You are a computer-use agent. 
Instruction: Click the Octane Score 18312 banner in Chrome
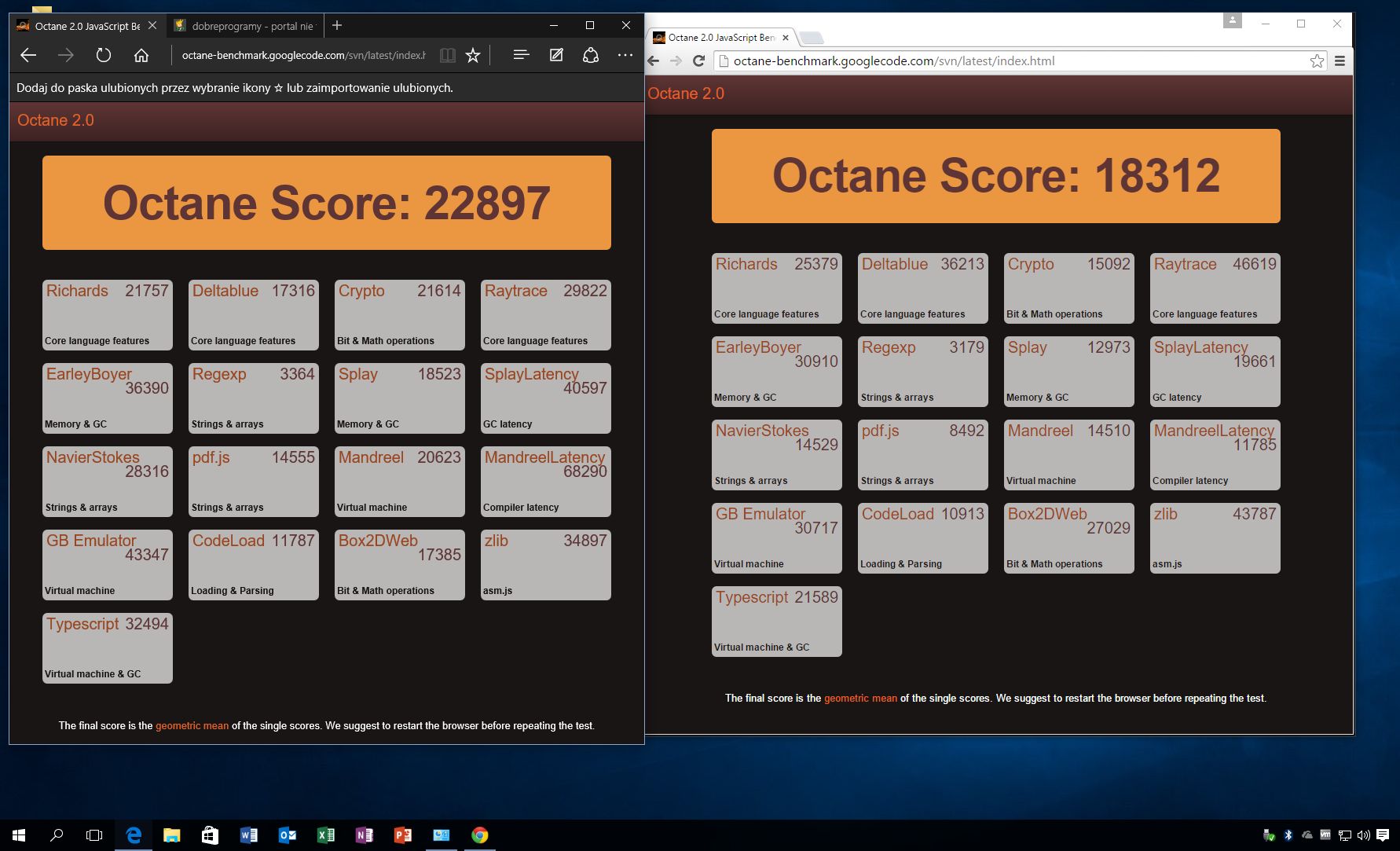point(996,176)
